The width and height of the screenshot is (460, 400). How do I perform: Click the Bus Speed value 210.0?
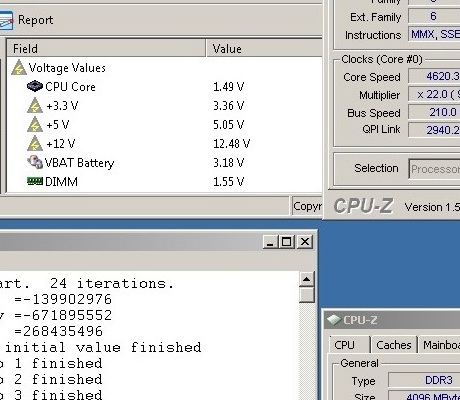click(434, 112)
